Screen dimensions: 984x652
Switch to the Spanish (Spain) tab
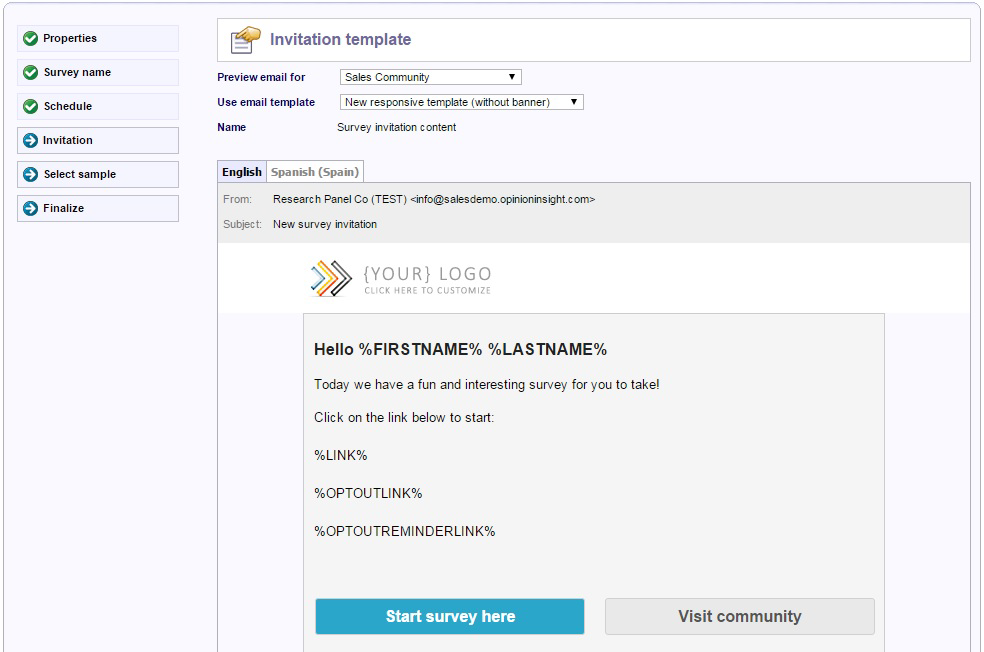pos(315,172)
